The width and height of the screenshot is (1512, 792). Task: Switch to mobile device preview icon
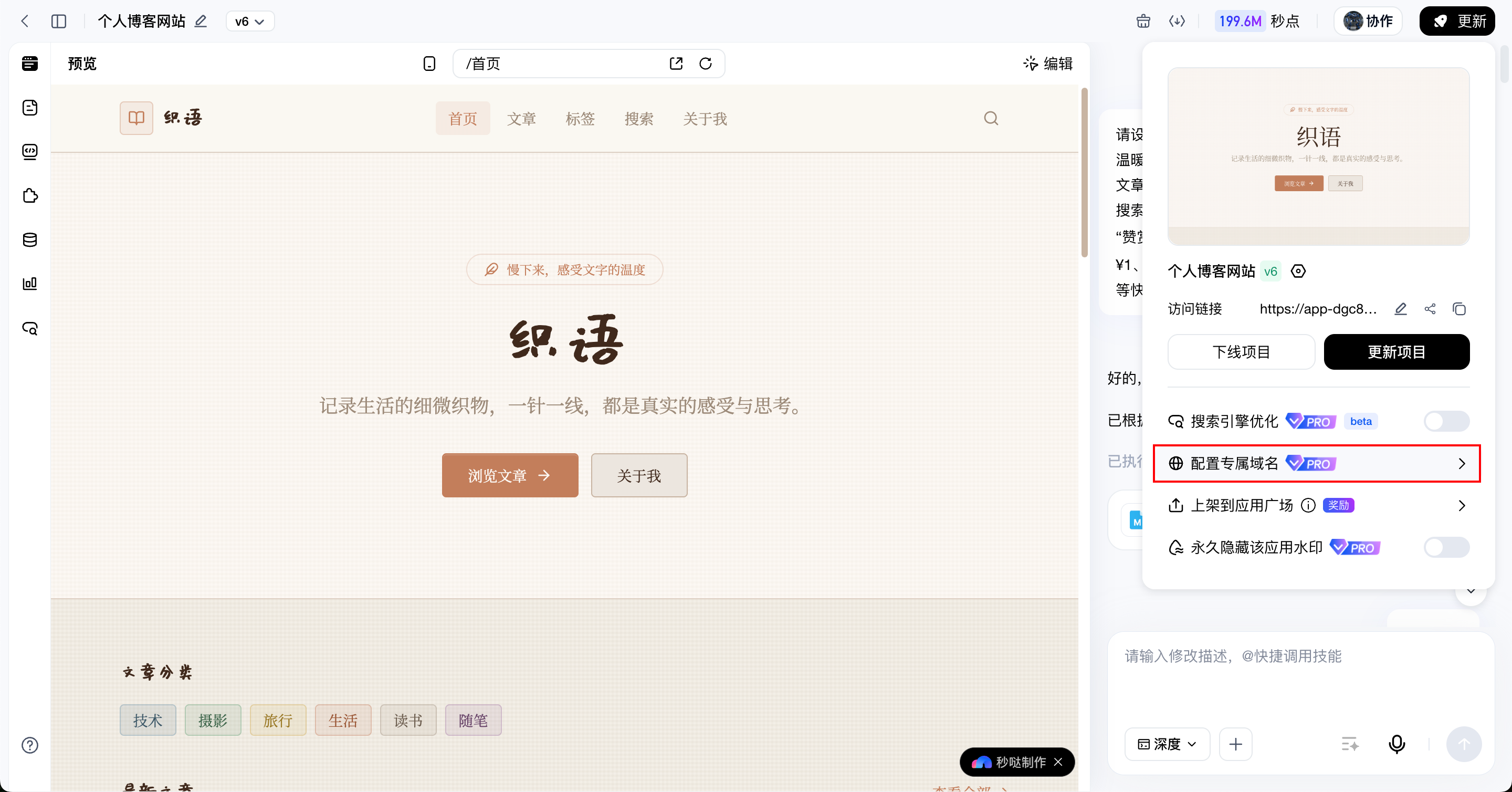[429, 64]
